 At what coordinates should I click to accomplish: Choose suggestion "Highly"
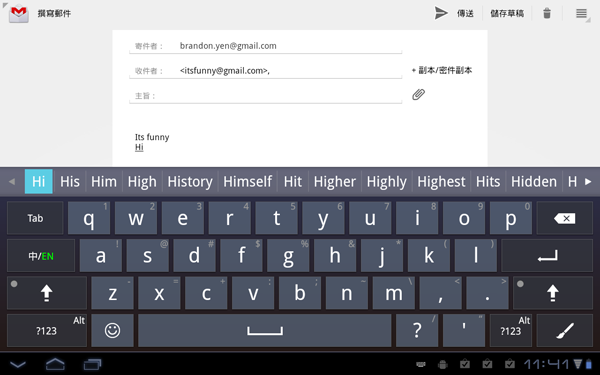point(386,181)
